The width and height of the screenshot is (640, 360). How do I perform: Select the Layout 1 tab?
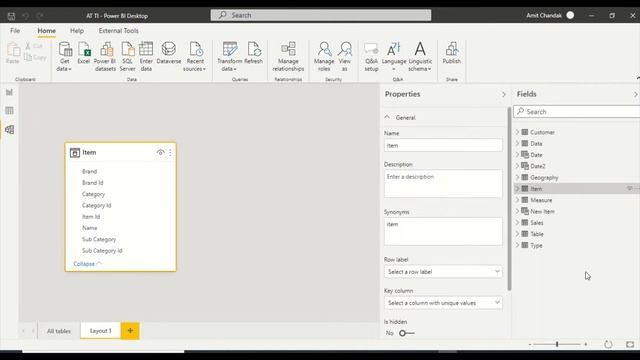coord(100,331)
